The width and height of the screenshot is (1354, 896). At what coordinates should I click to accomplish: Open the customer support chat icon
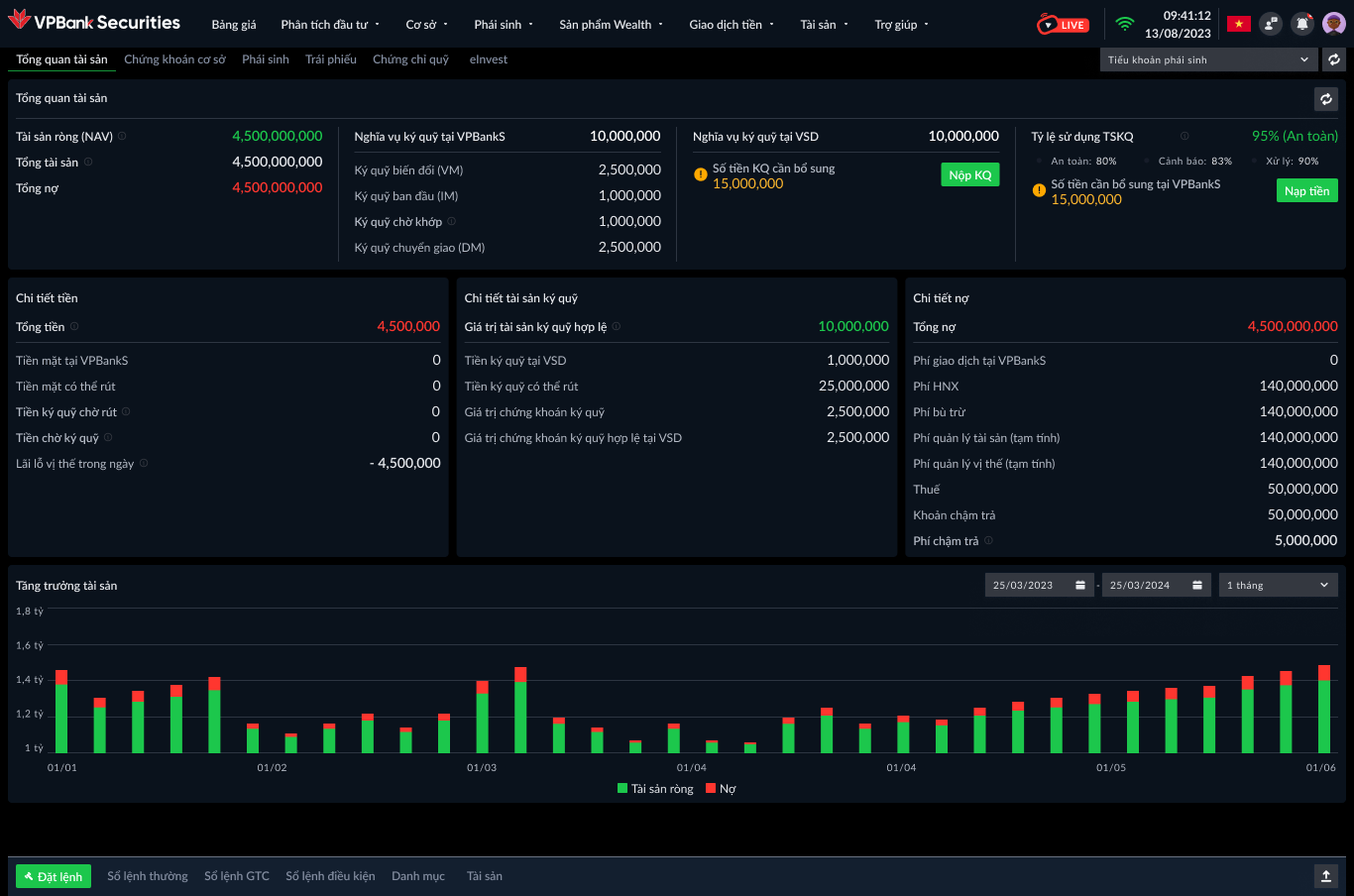click(x=1271, y=24)
